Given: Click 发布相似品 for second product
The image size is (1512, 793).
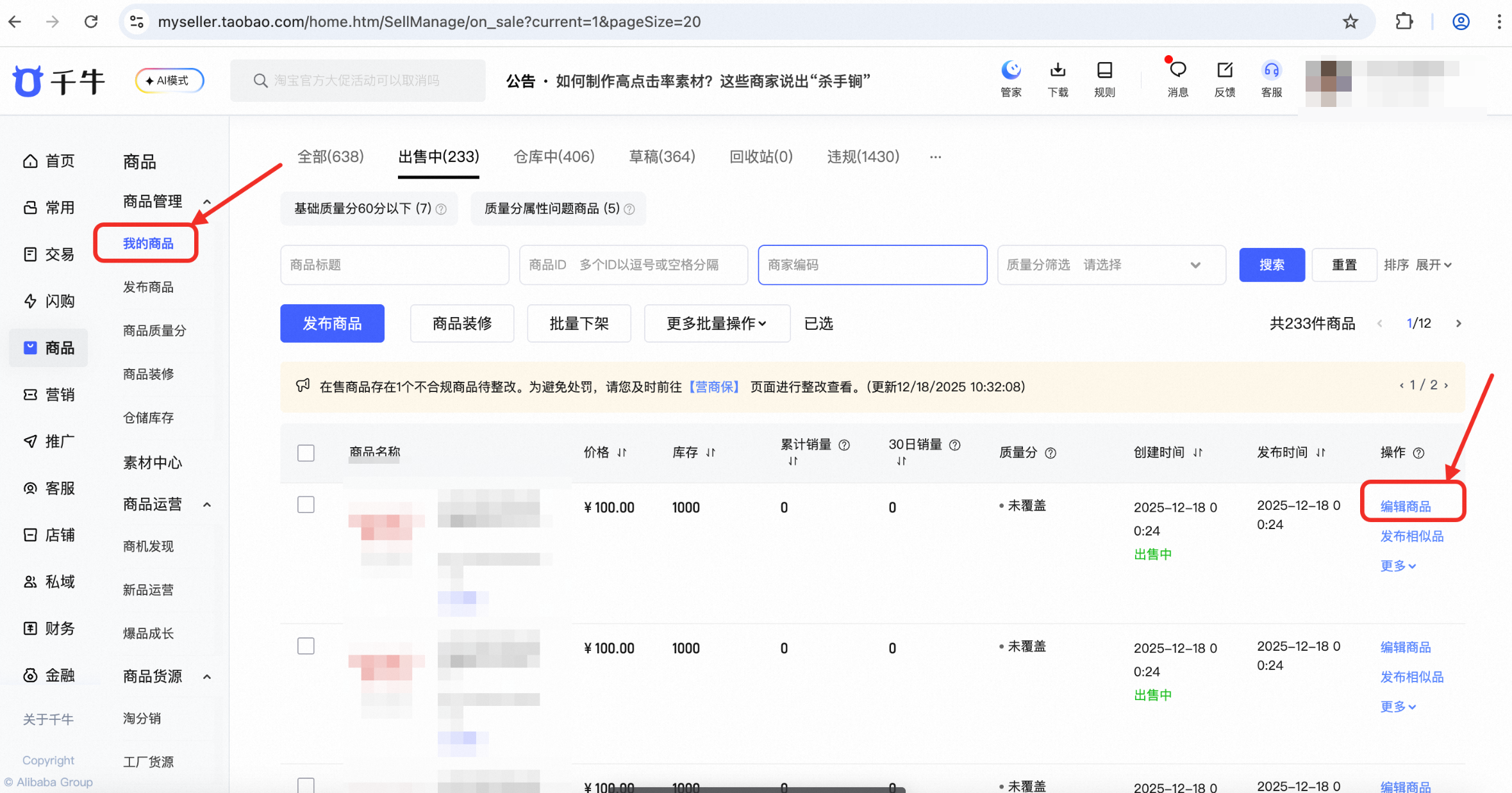Looking at the screenshot, I should pyautogui.click(x=1411, y=677).
